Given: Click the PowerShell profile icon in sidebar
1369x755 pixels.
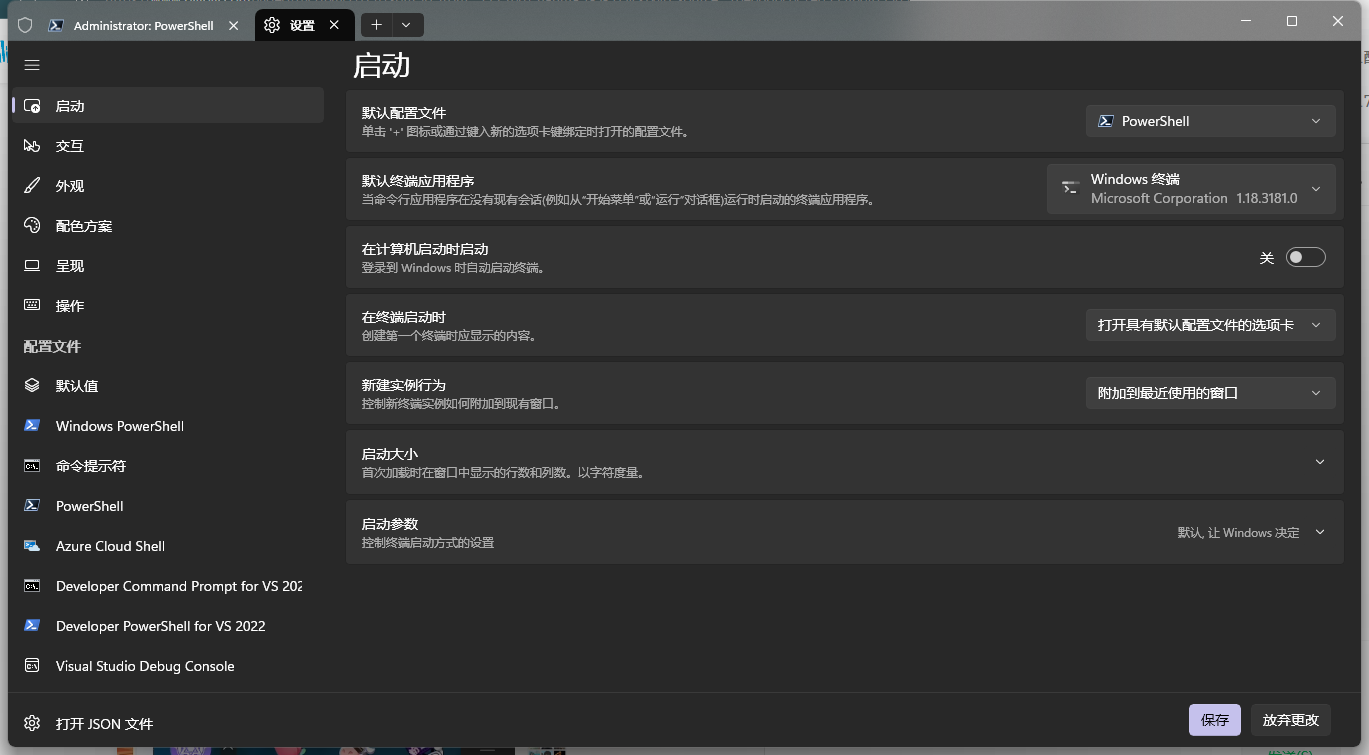Looking at the screenshot, I should pos(32,506).
